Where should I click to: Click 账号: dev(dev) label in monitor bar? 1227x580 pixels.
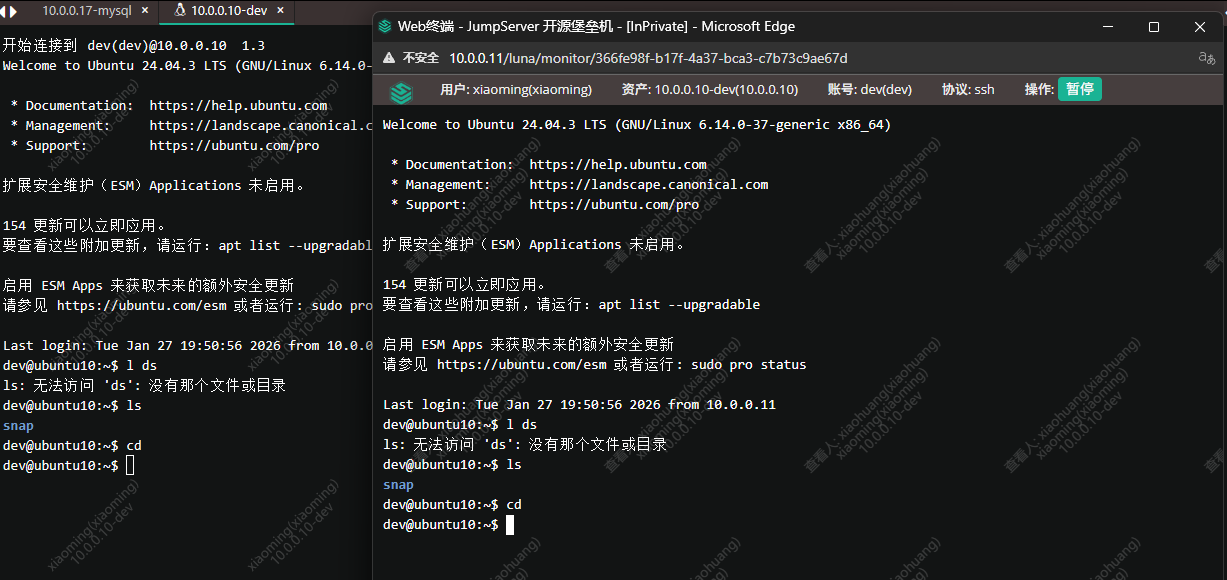(870, 90)
